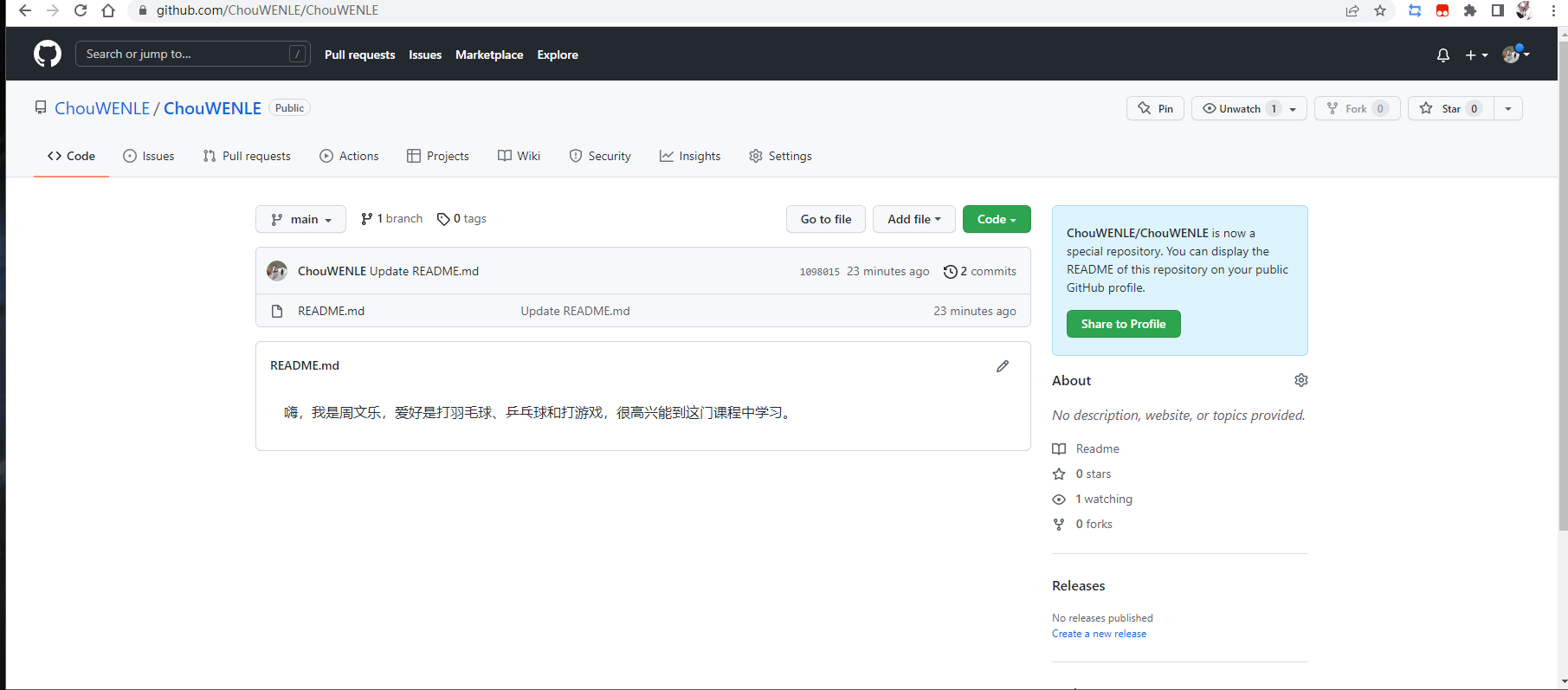1568x690 pixels.
Task: Open Marketplace in the top navigation
Action: click(489, 55)
